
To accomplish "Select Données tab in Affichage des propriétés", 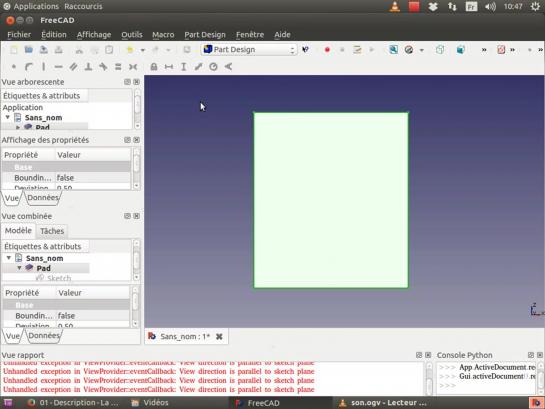I will pyautogui.click(x=43, y=198).
